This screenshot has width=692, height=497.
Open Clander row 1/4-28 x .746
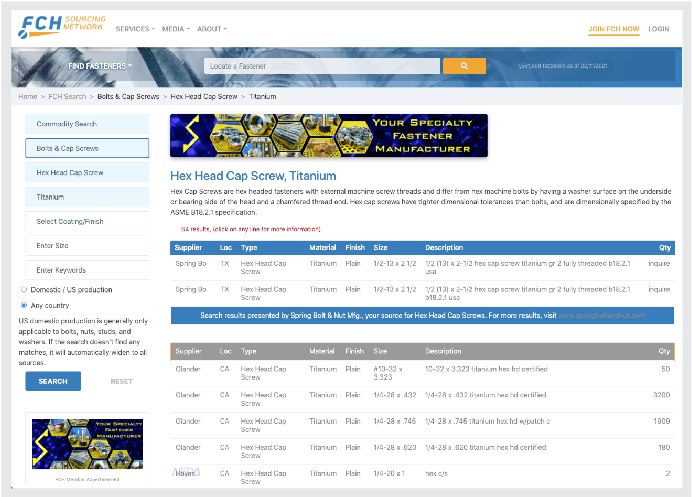coord(422,425)
